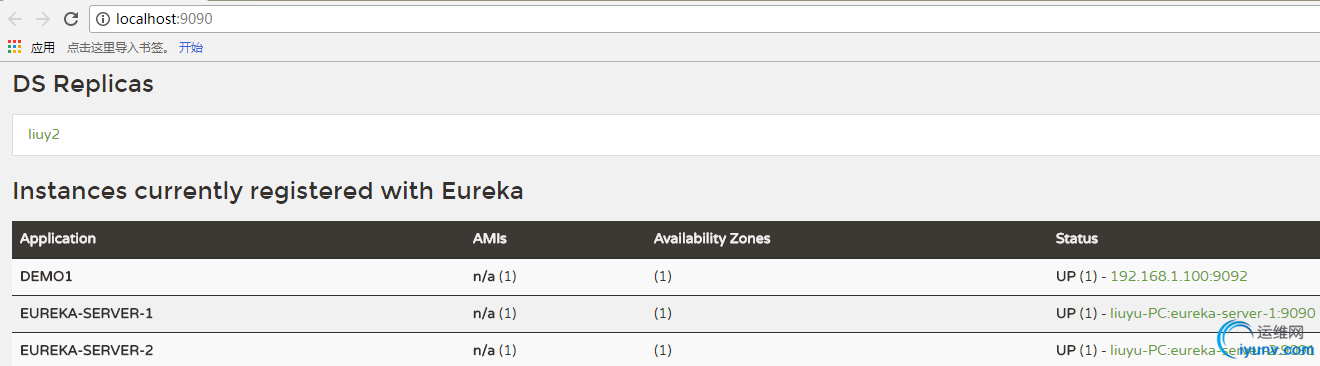Viewport: 1320px width, 366px height.
Task: Click the browser back arrow
Action: coord(15,18)
